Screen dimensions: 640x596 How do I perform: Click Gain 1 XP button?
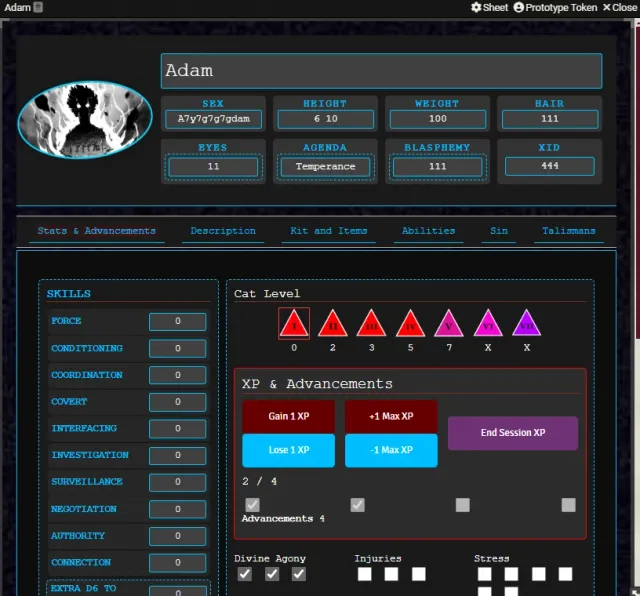(x=289, y=416)
